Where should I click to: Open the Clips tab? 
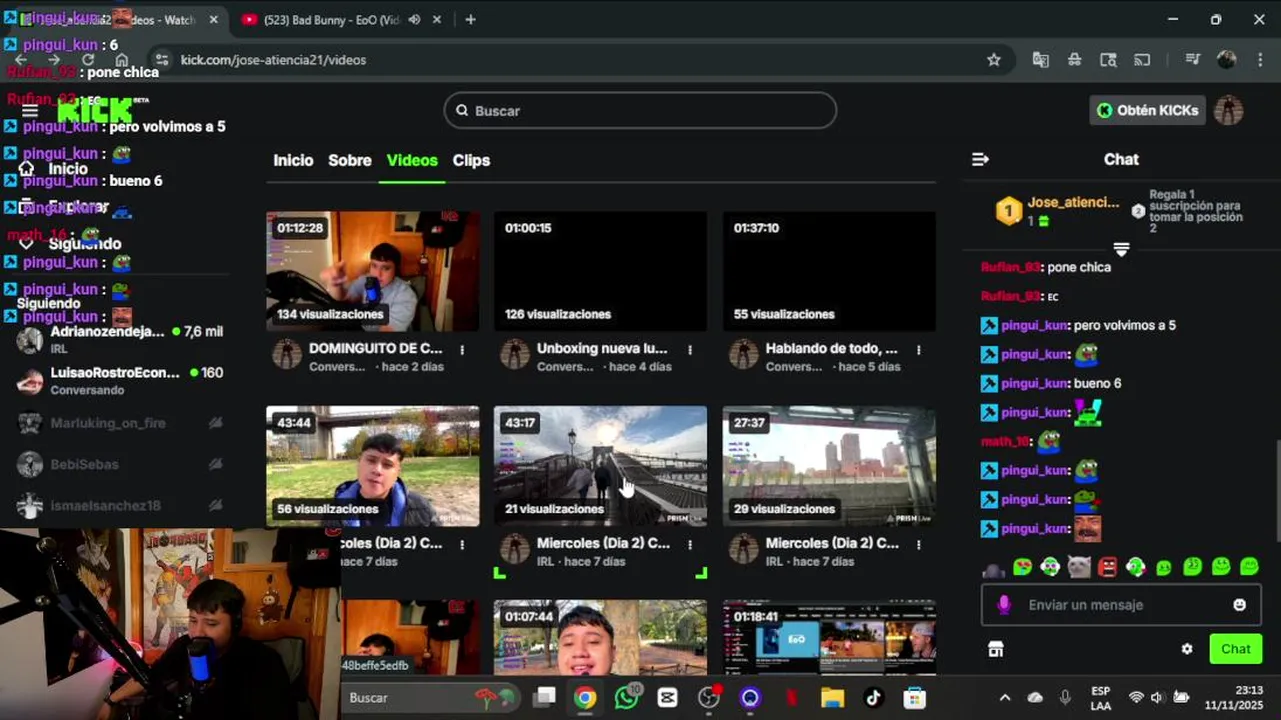pyautogui.click(x=471, y=160)
